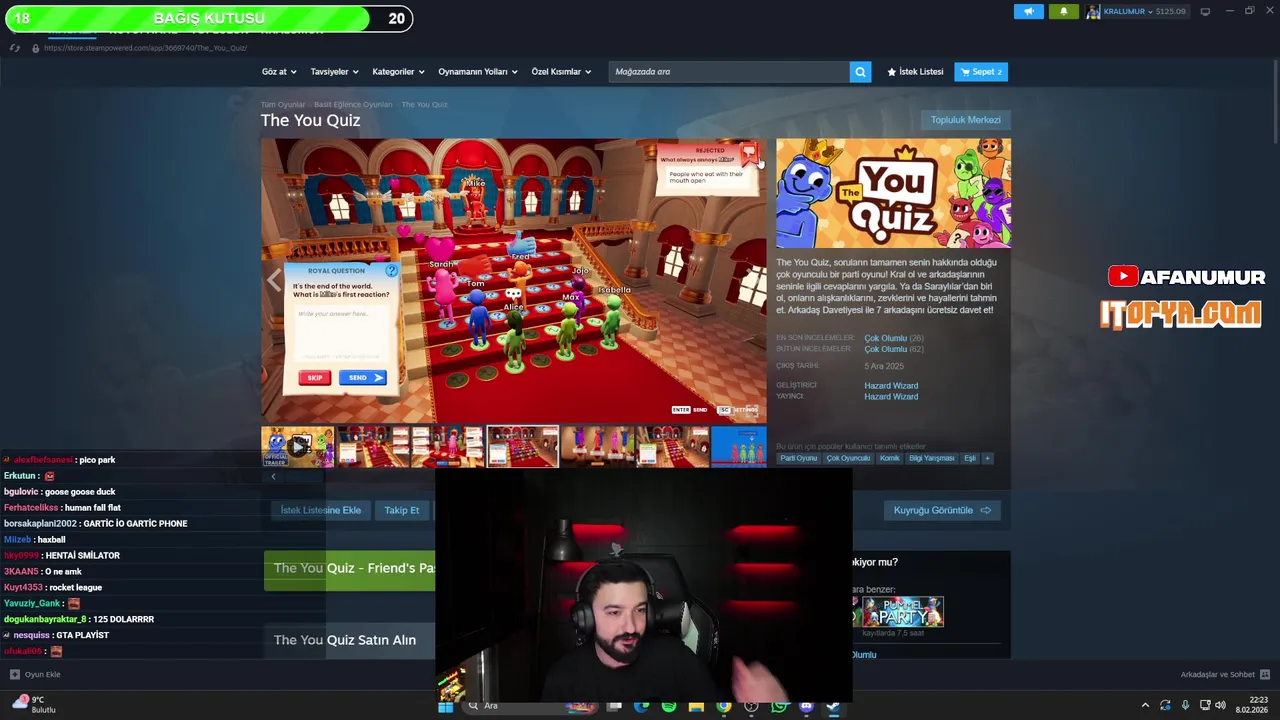Open WhatsApp from the taskbar
1280x720 pixels.
[778, 706]
